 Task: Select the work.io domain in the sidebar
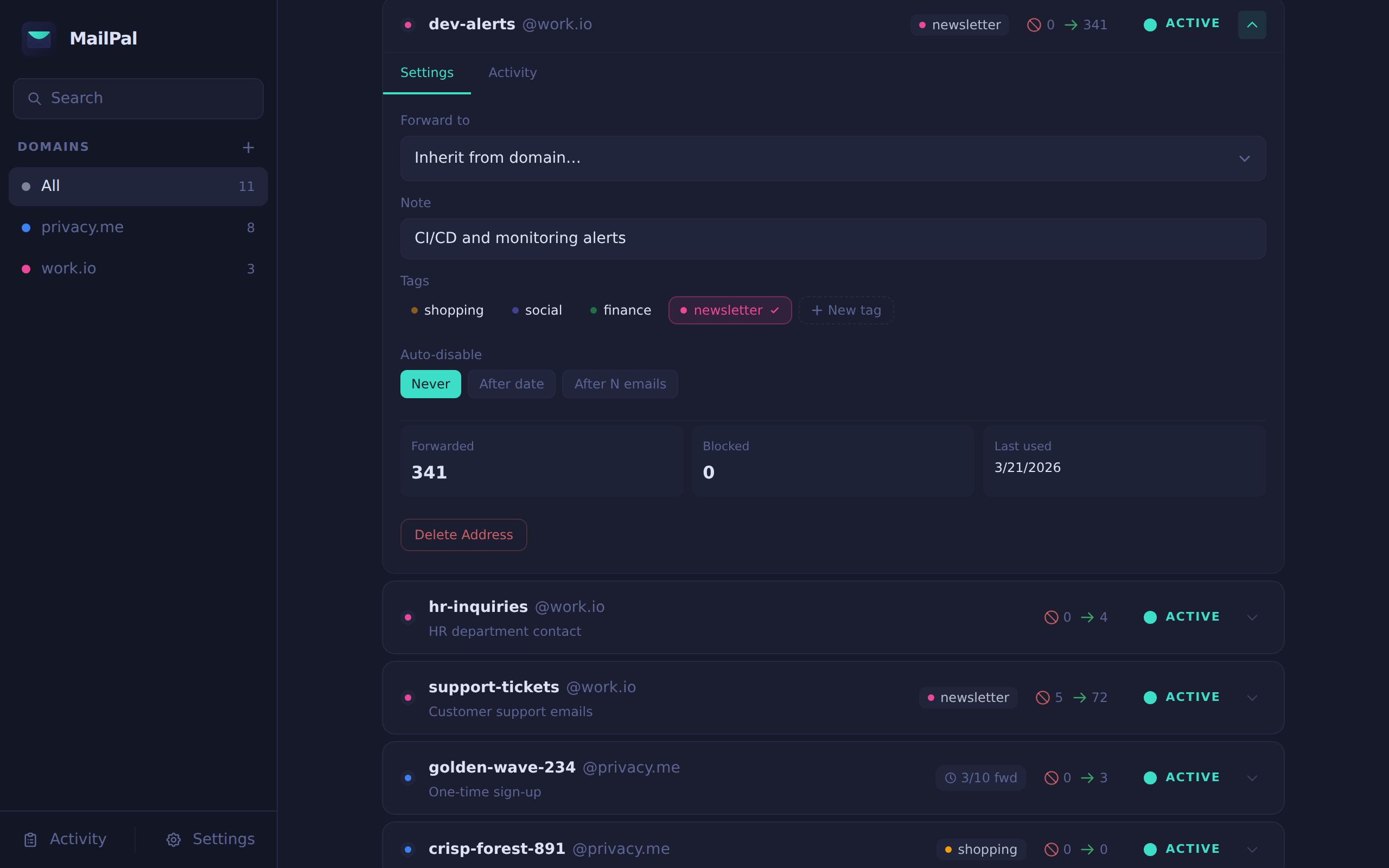(69, 269)
